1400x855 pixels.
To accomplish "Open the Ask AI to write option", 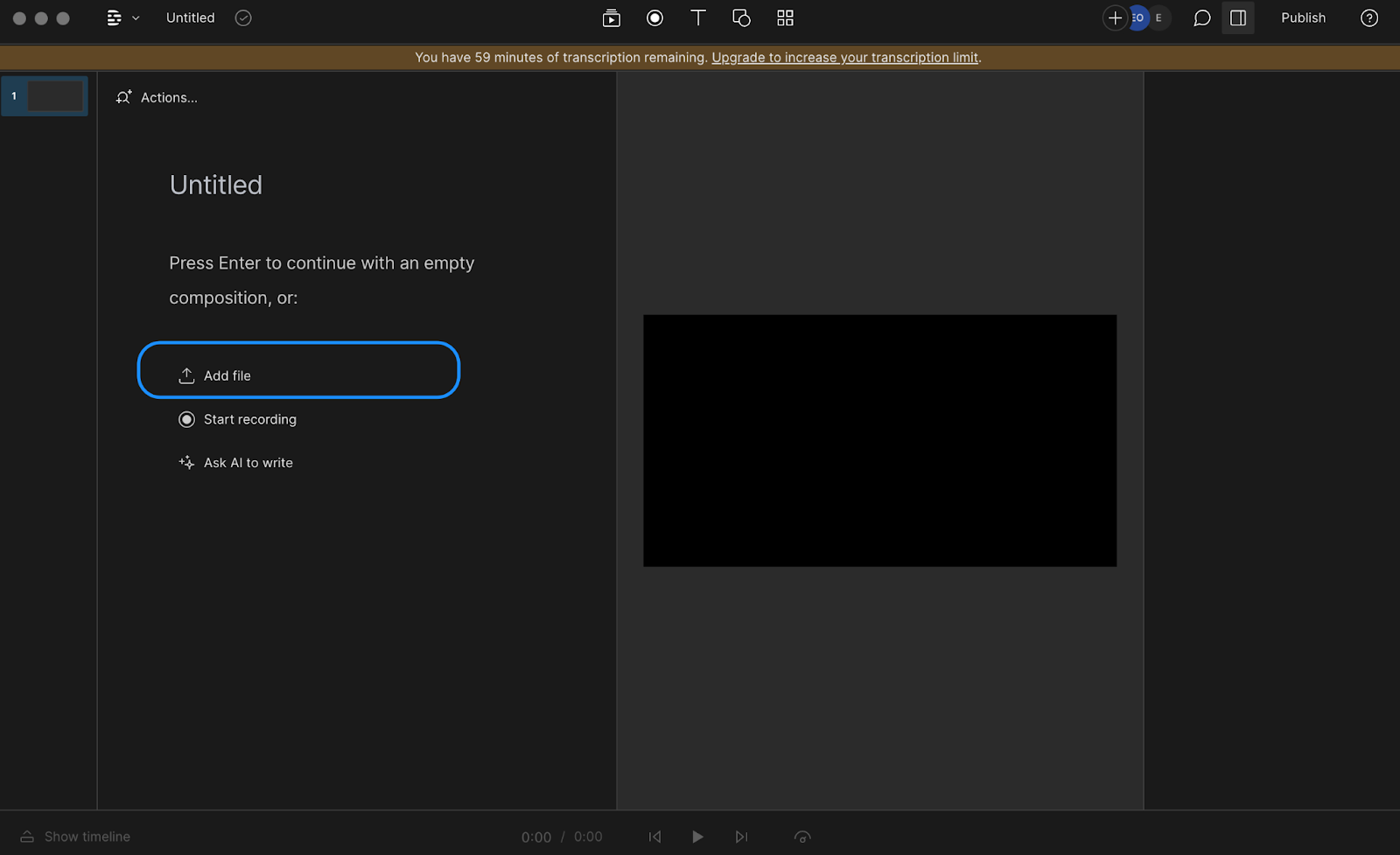I will 235,462.
